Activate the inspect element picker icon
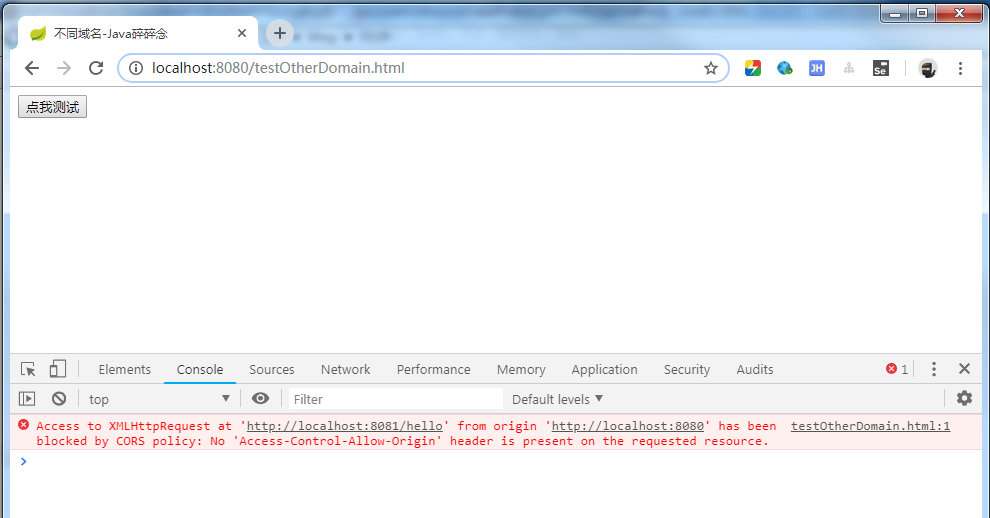The height and width of the screenshot is (518, 990). pos(28,369)
